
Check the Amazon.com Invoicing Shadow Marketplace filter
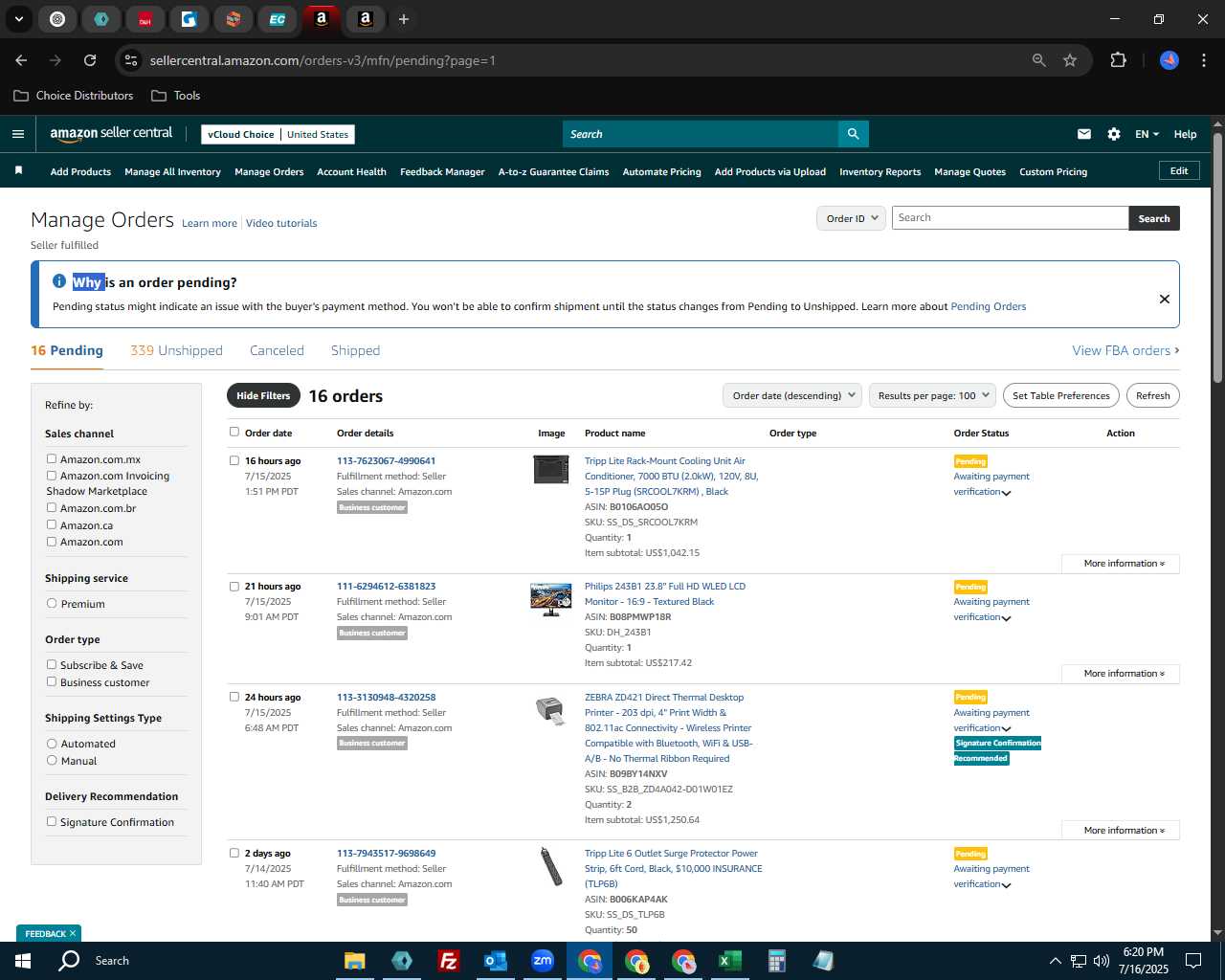pos(52,476)
